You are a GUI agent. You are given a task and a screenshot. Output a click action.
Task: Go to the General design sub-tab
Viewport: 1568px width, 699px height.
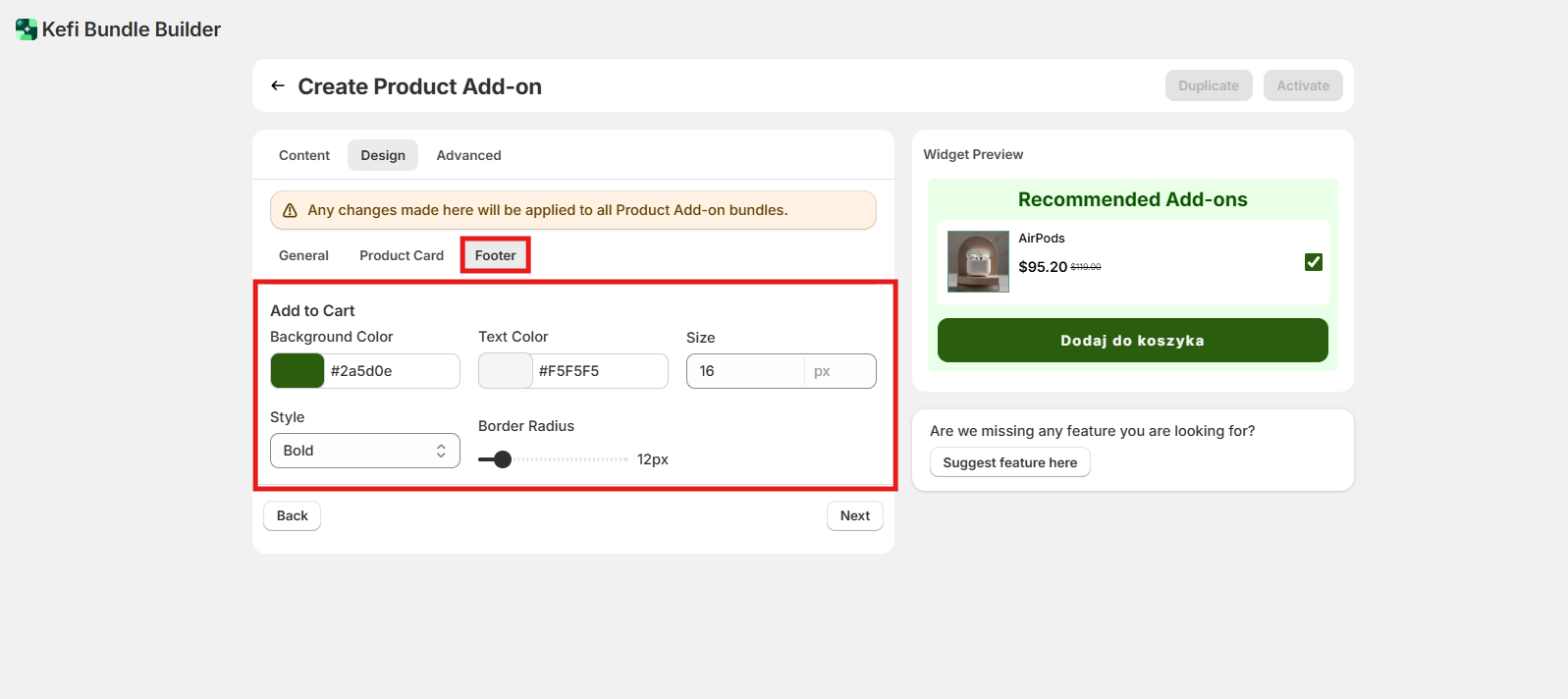pyautogui.click(x=303, y=255)
